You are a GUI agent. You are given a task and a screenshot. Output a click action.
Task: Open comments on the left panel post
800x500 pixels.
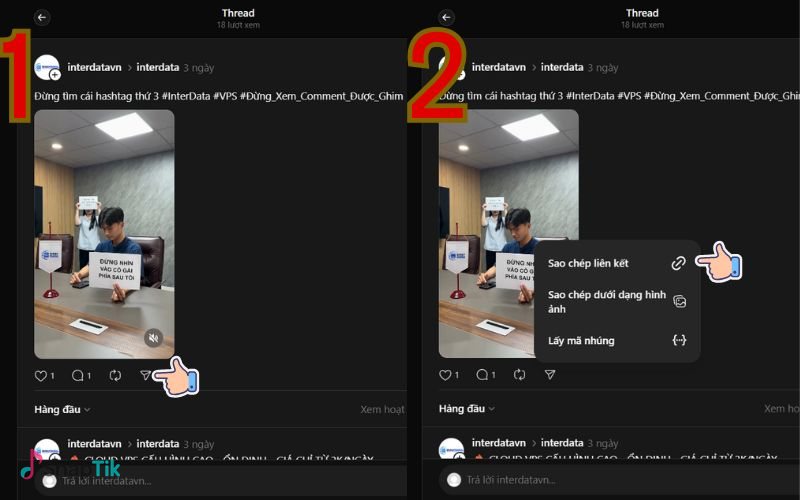[78, 375]
